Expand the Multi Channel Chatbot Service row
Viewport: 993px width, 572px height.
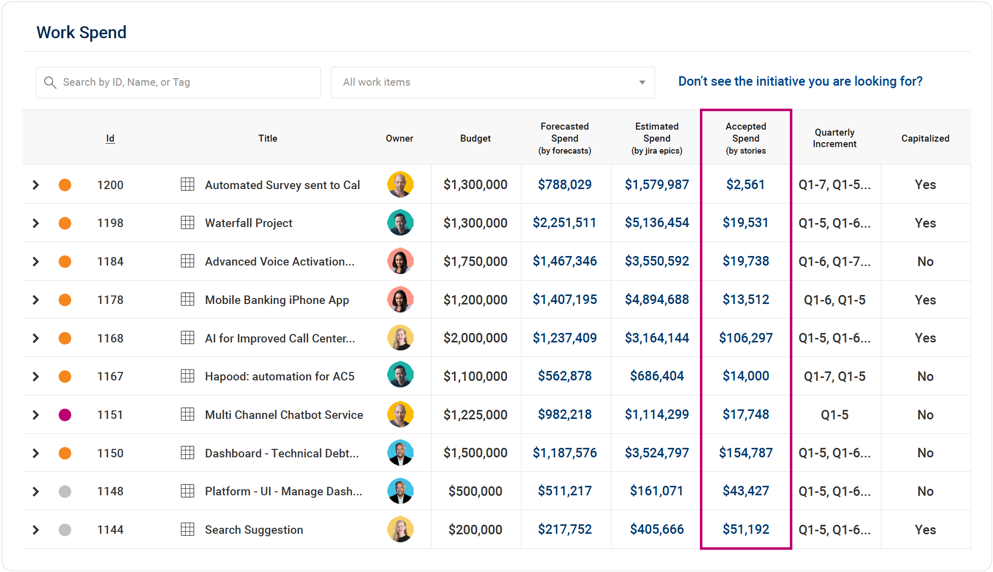(x=36, y=415)
